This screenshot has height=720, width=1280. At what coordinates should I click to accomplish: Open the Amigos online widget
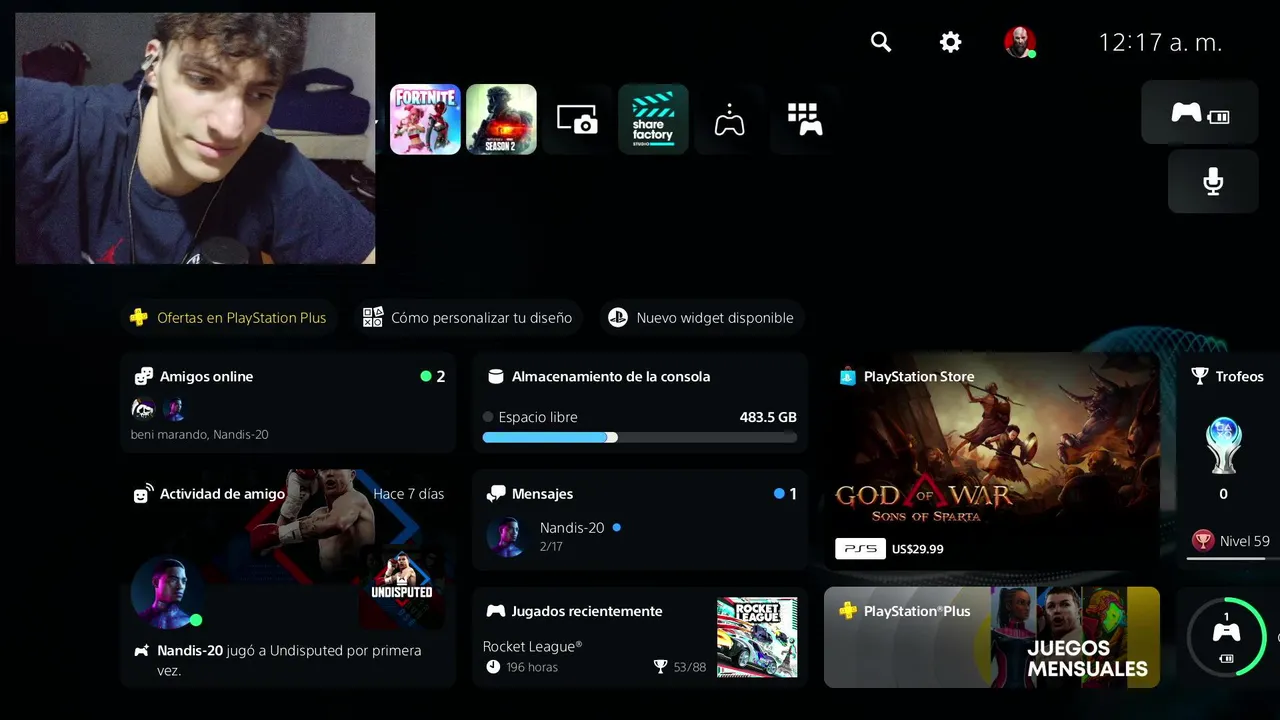(x=288, y=403)
